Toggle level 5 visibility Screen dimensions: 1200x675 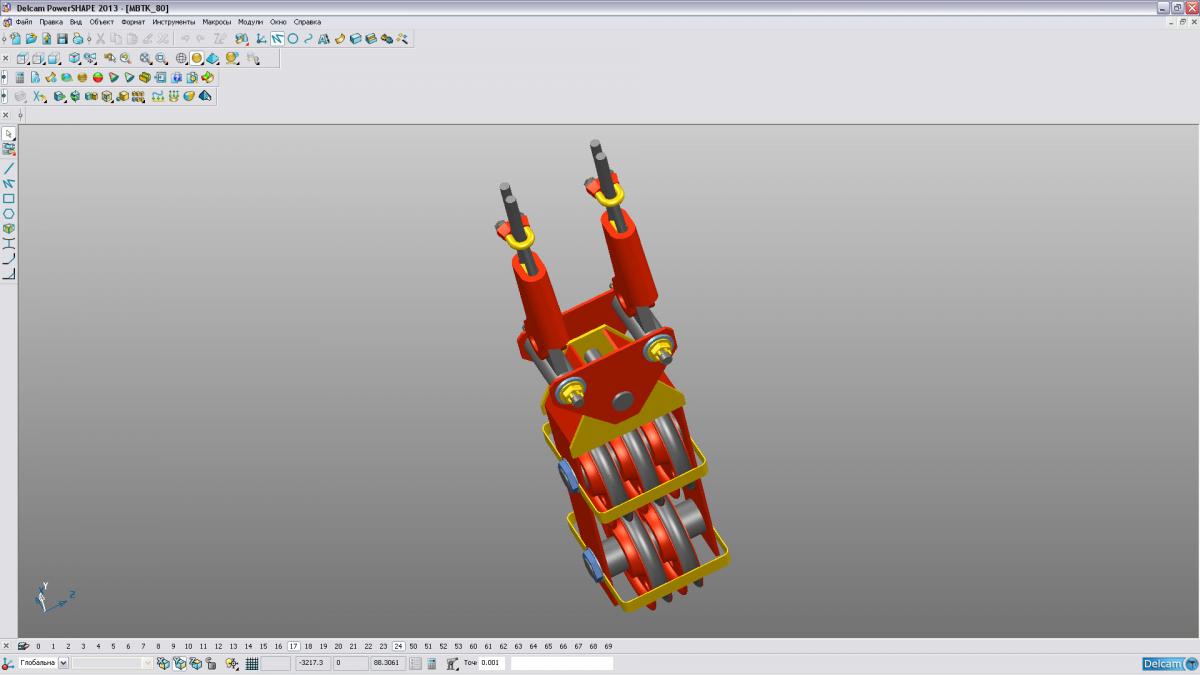(x=113, y=646)
